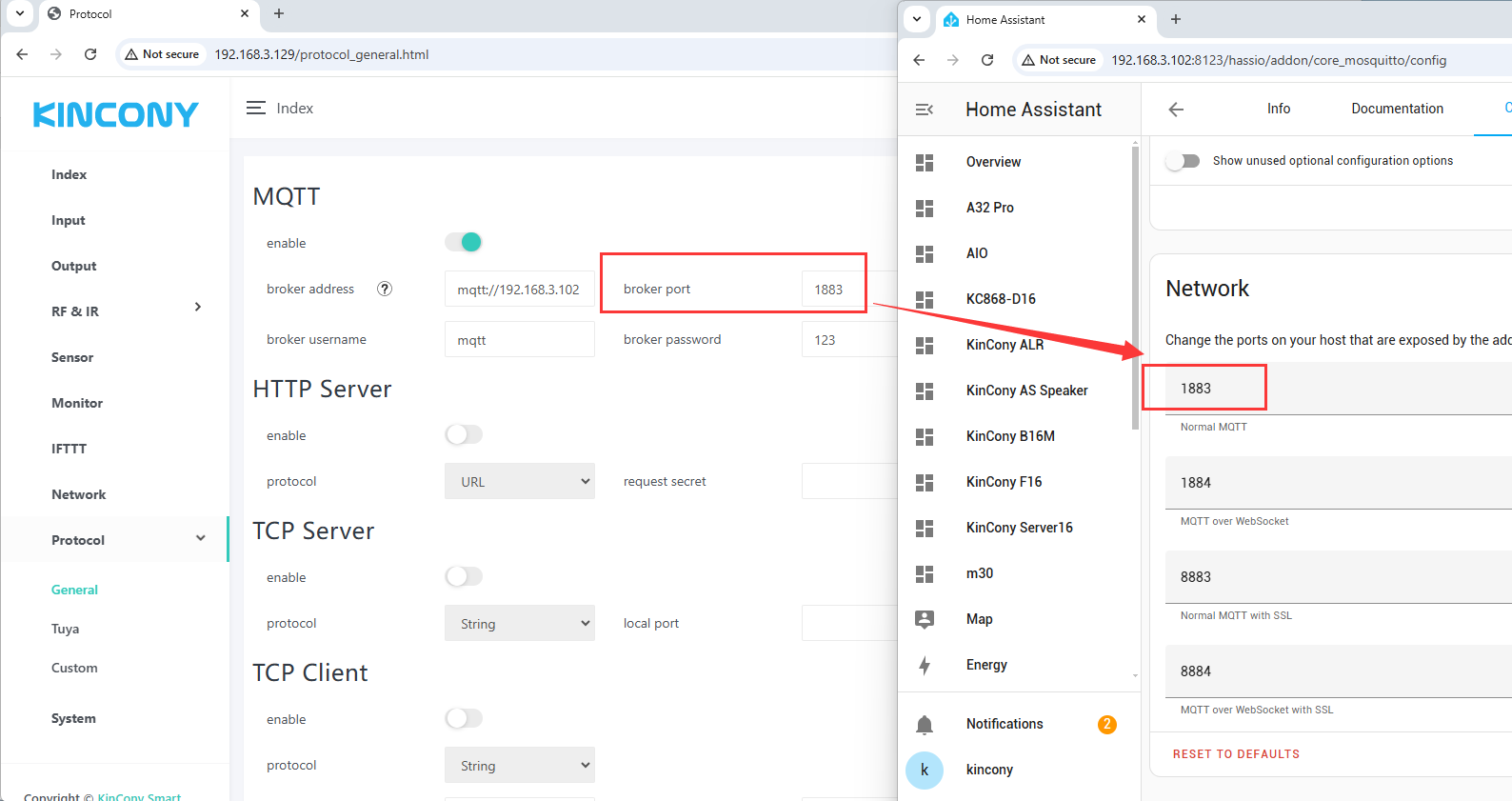Disable the MQTT enable toggle
The image size is (1512, 801).
click(x=464, y=242)
